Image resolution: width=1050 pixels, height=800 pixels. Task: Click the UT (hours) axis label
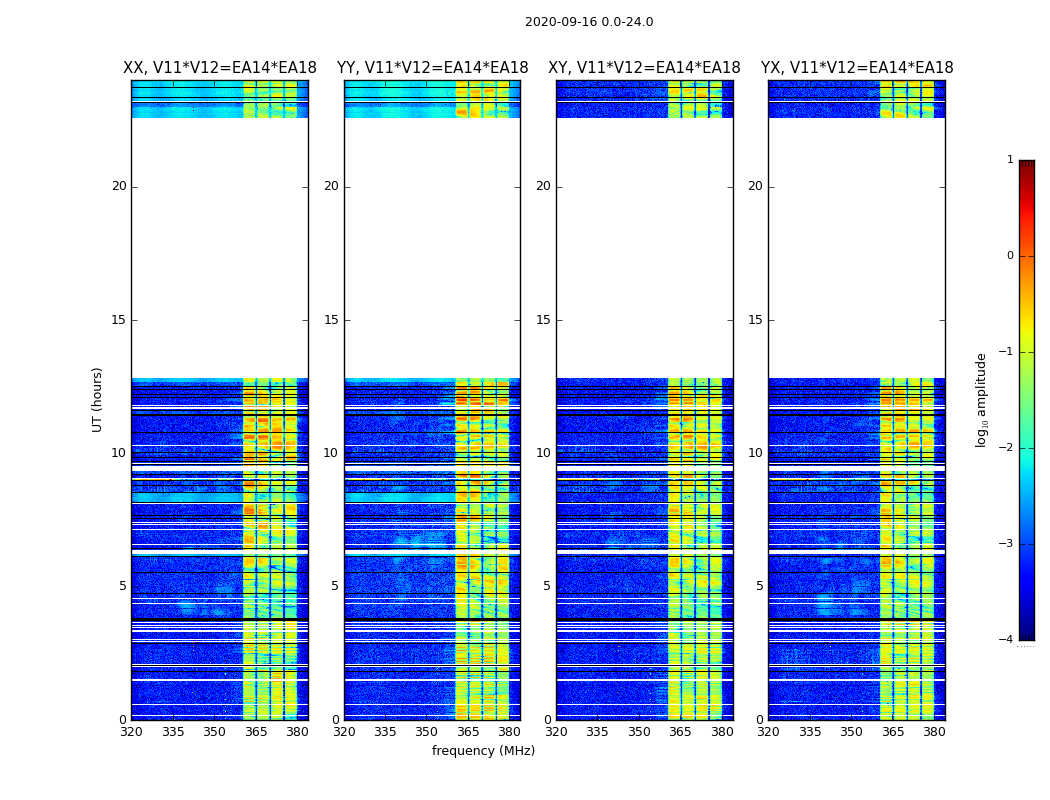tap(97, 400)
